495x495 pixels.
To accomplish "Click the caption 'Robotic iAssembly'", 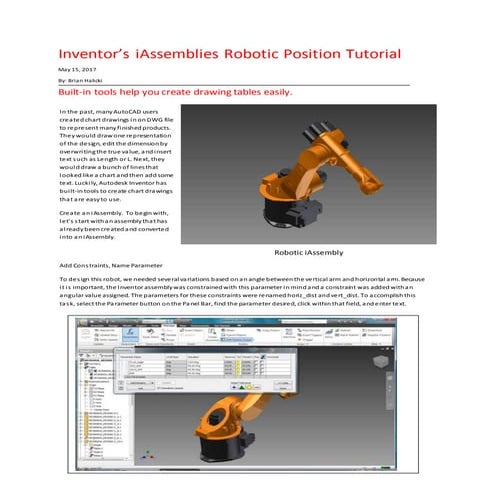I will 309,252.
